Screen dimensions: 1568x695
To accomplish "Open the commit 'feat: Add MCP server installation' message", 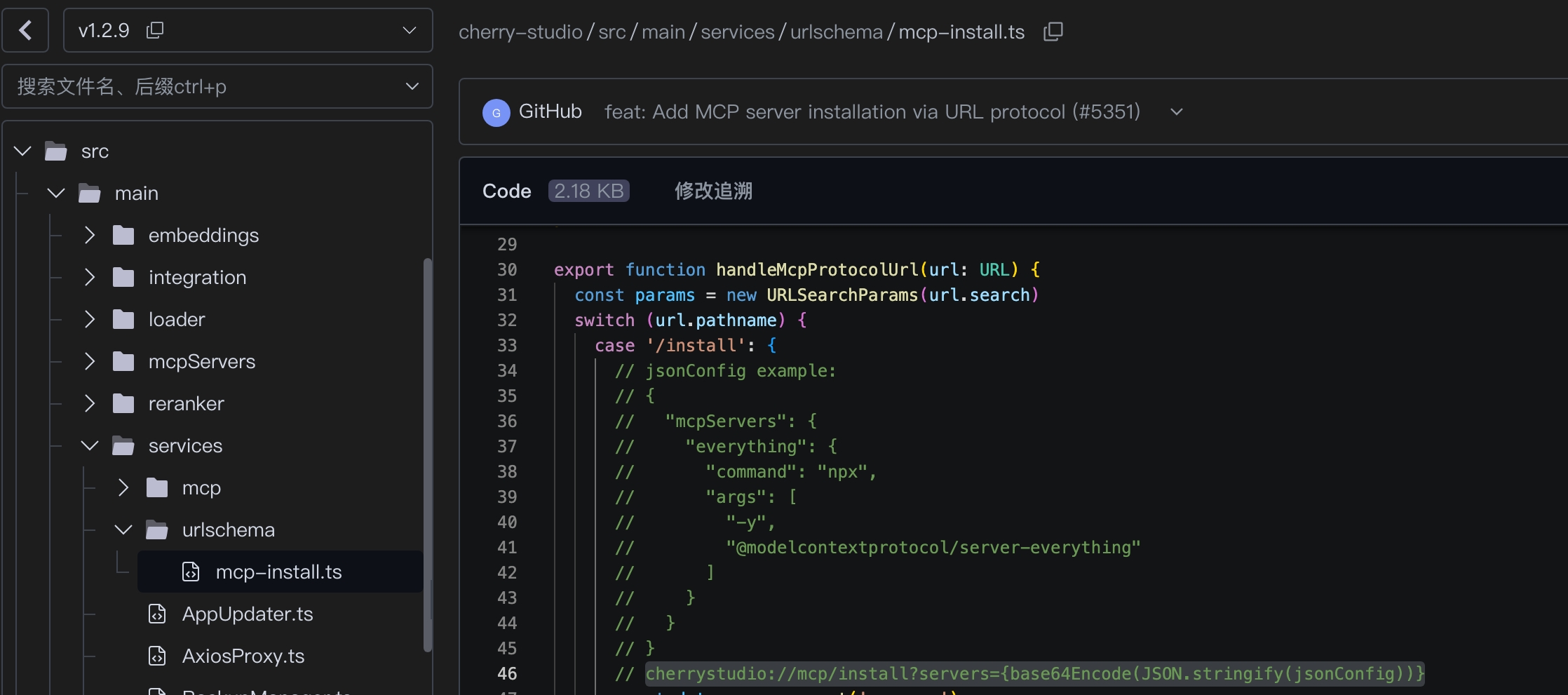I will [x=872, y=112].
